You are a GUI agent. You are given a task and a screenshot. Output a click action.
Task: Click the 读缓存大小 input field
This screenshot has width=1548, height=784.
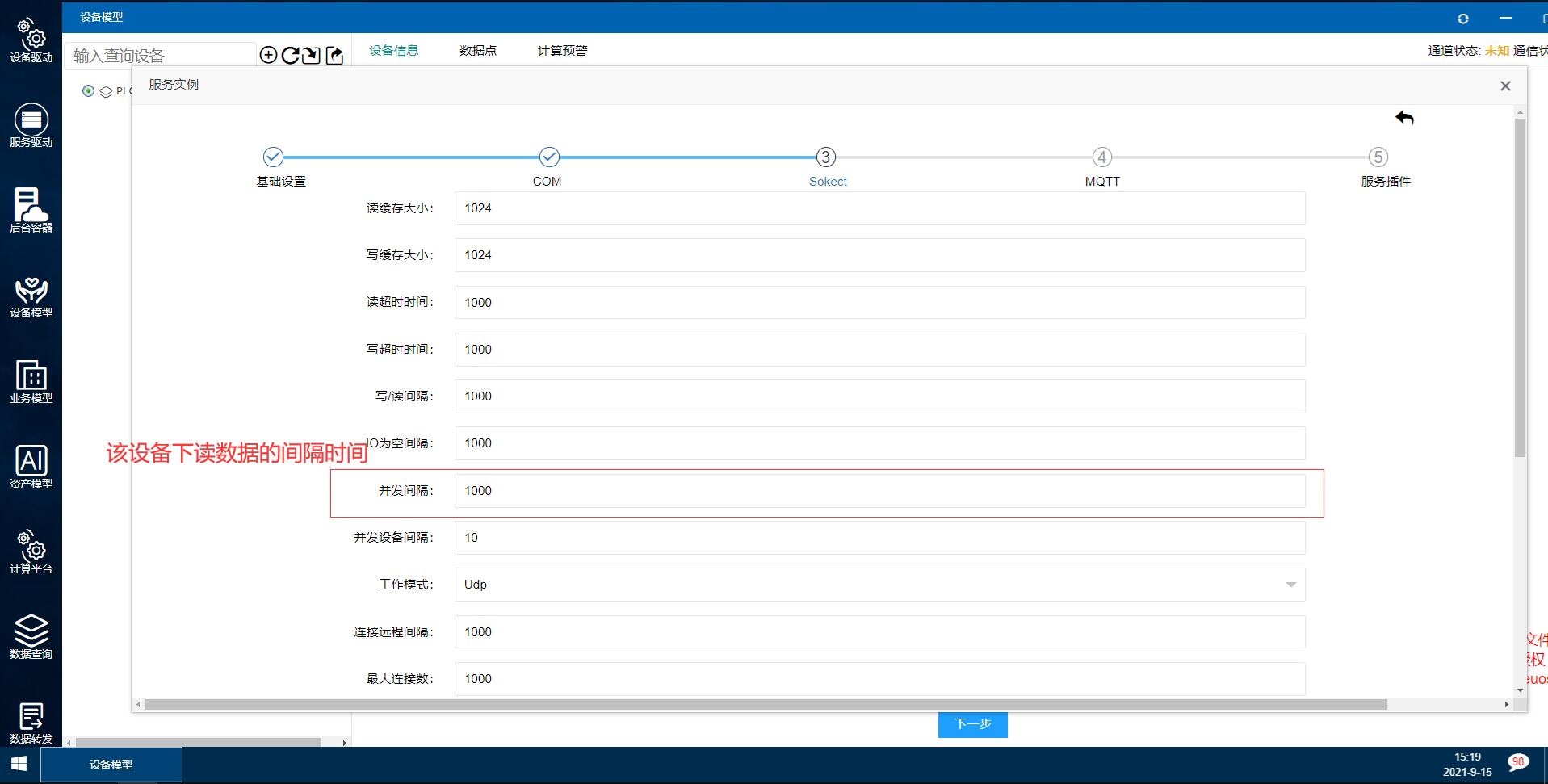tap(879, 208)
